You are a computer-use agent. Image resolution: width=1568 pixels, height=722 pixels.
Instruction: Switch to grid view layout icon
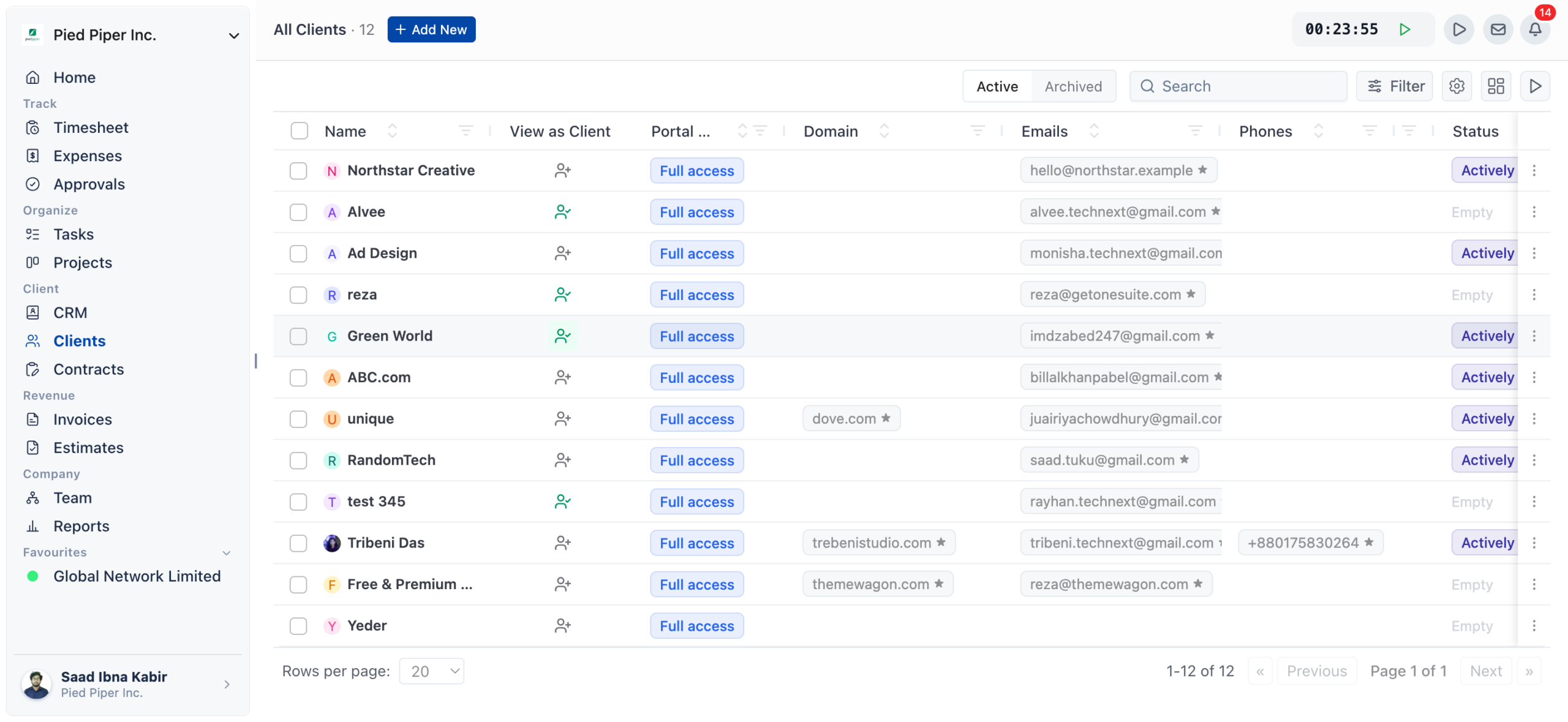tap(1496, 86)
